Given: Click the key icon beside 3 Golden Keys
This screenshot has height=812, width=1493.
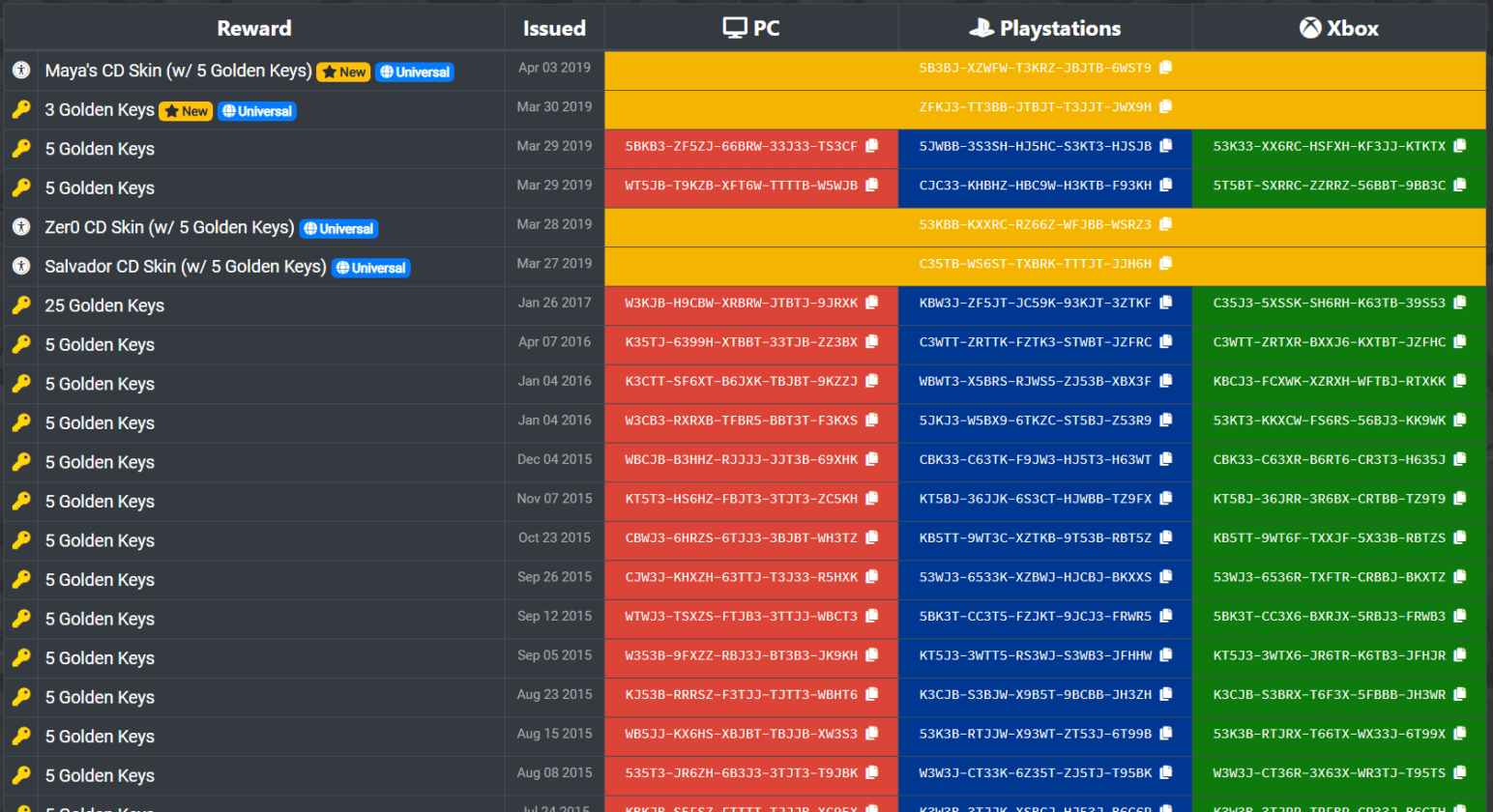Looking at the screenshot, I should click(x=21, y=109).
